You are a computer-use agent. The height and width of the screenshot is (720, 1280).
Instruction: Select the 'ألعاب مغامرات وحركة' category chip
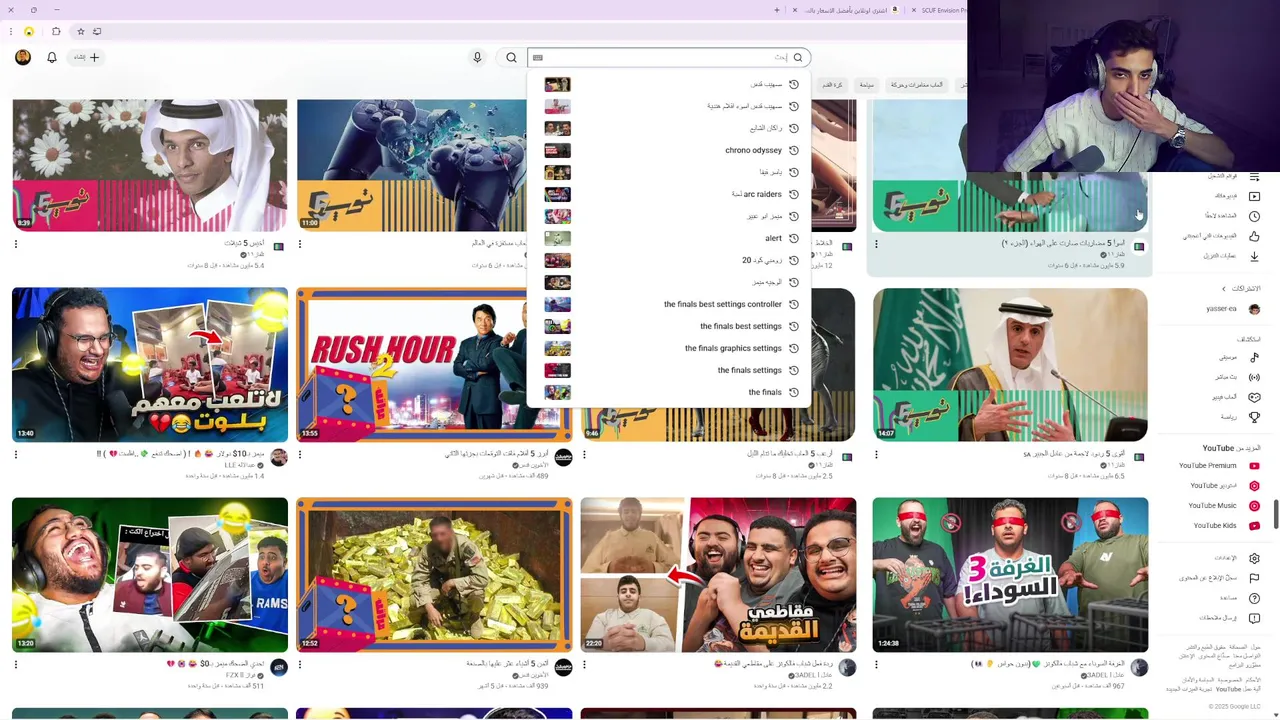click(917, 85)
